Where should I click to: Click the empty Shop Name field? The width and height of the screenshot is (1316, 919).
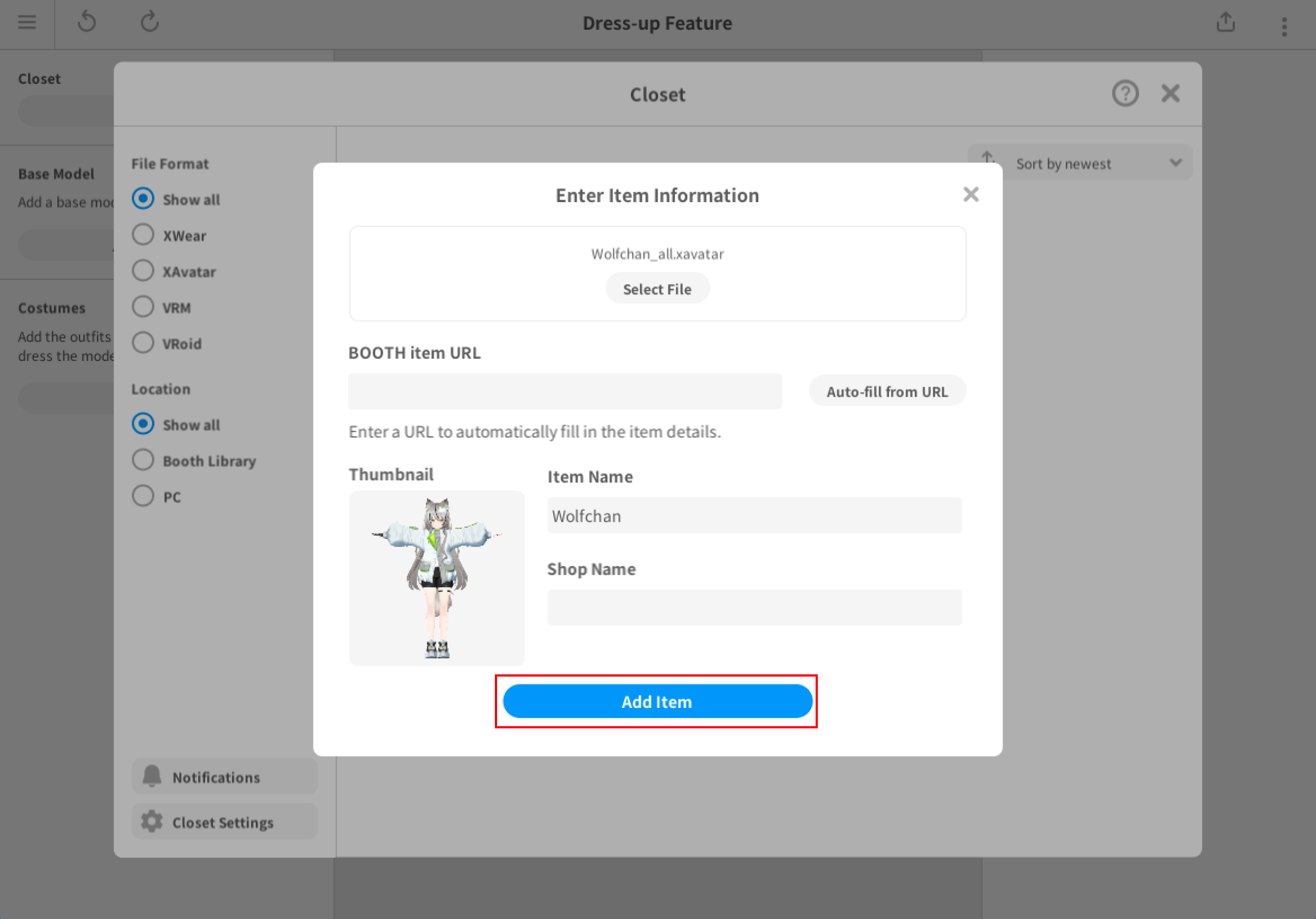[x=754, y=607]
